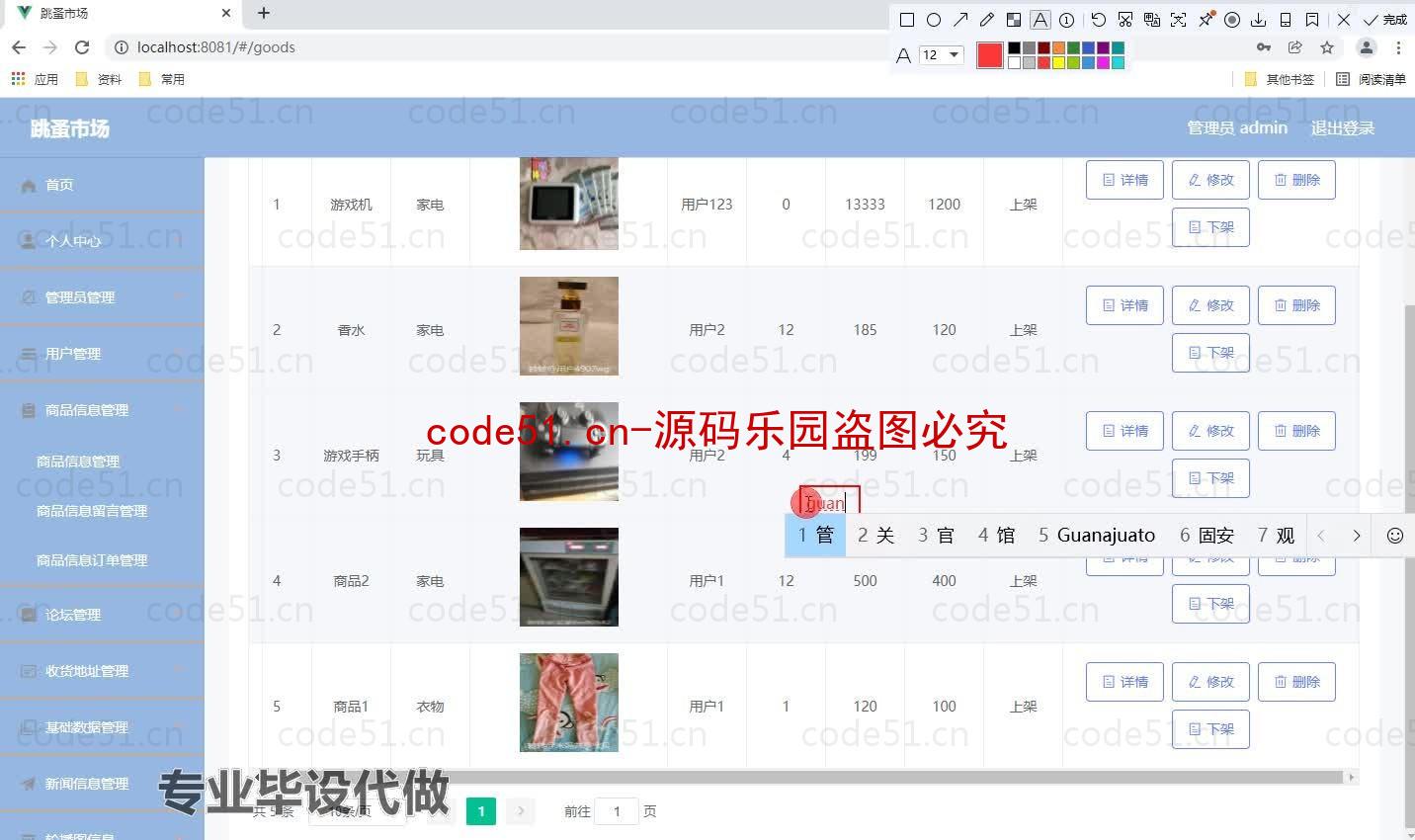Open a new browser tab
1415x840 pixels.
(x=264, y=14)
